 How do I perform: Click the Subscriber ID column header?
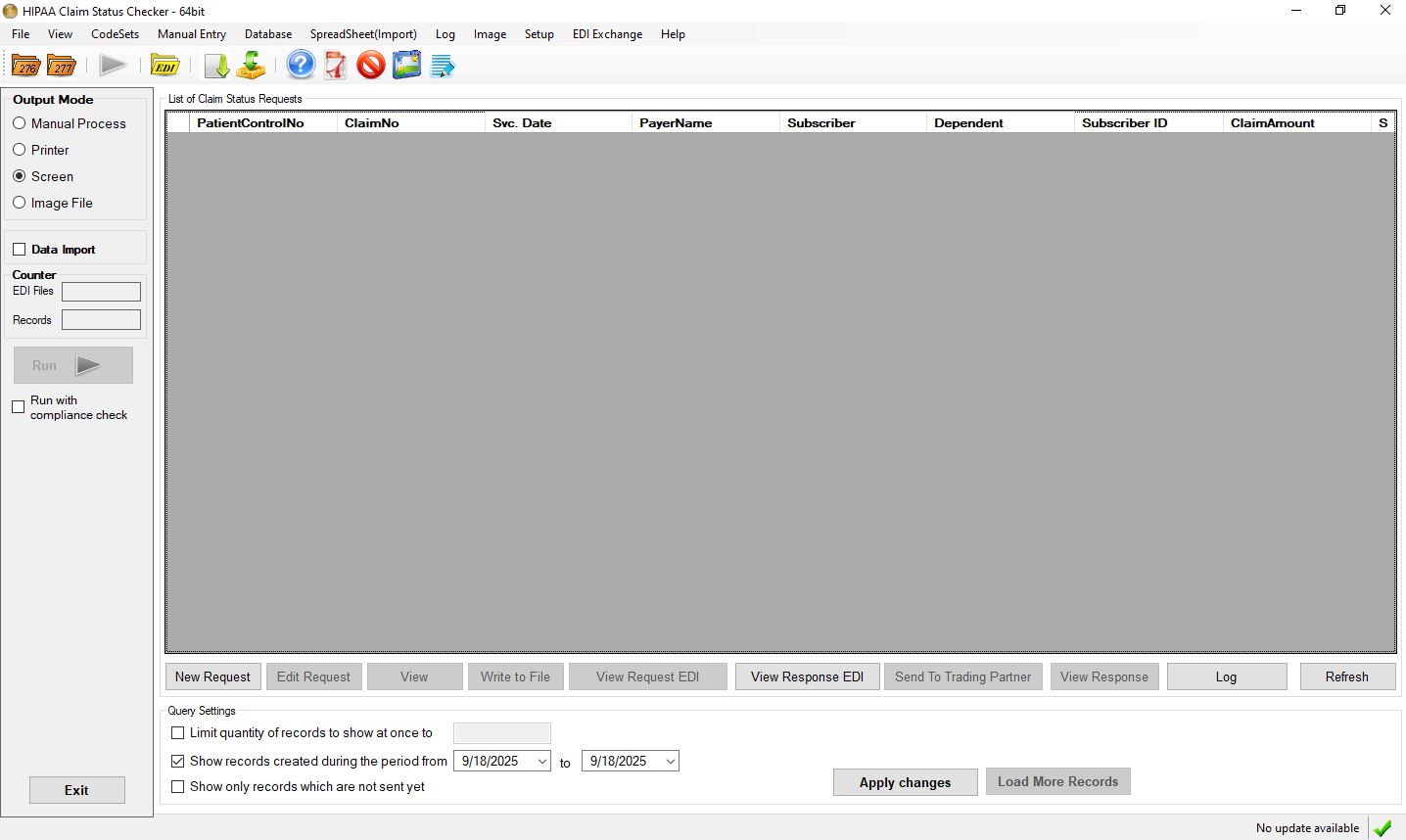1149,122
